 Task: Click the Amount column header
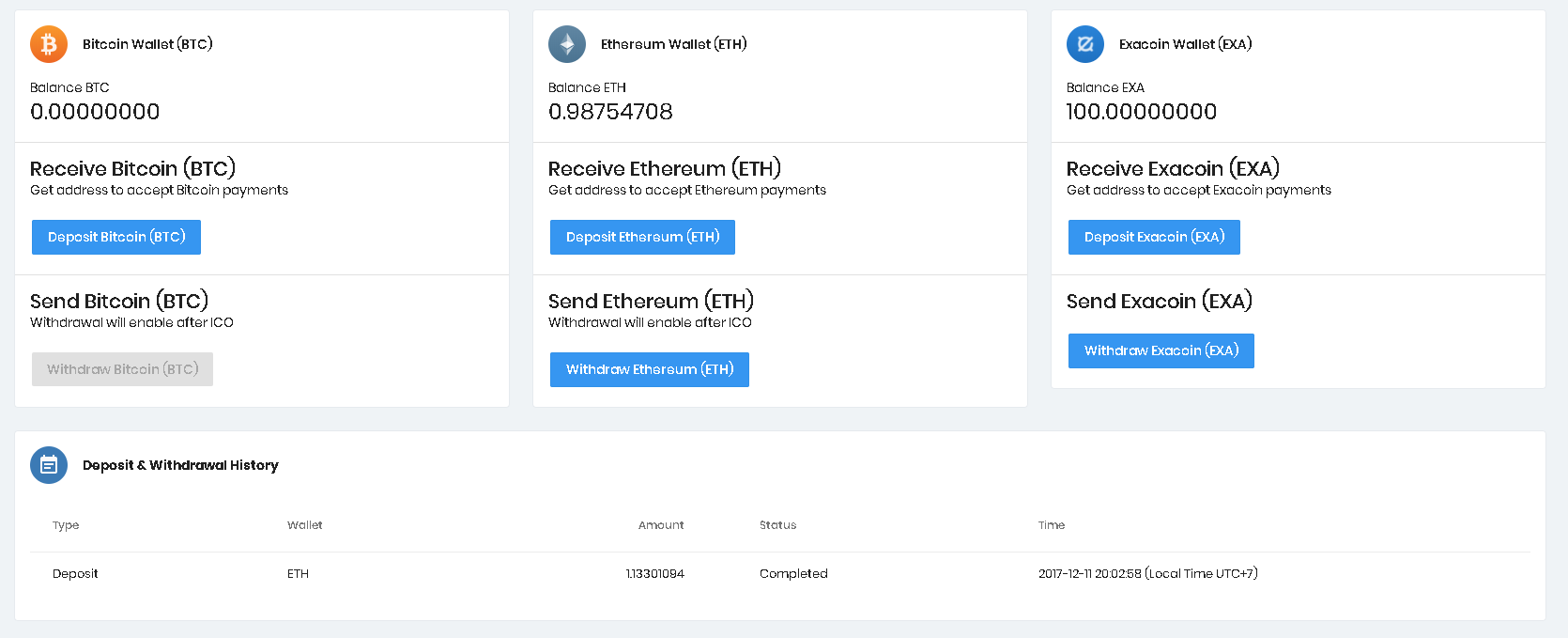pos(661,525)
